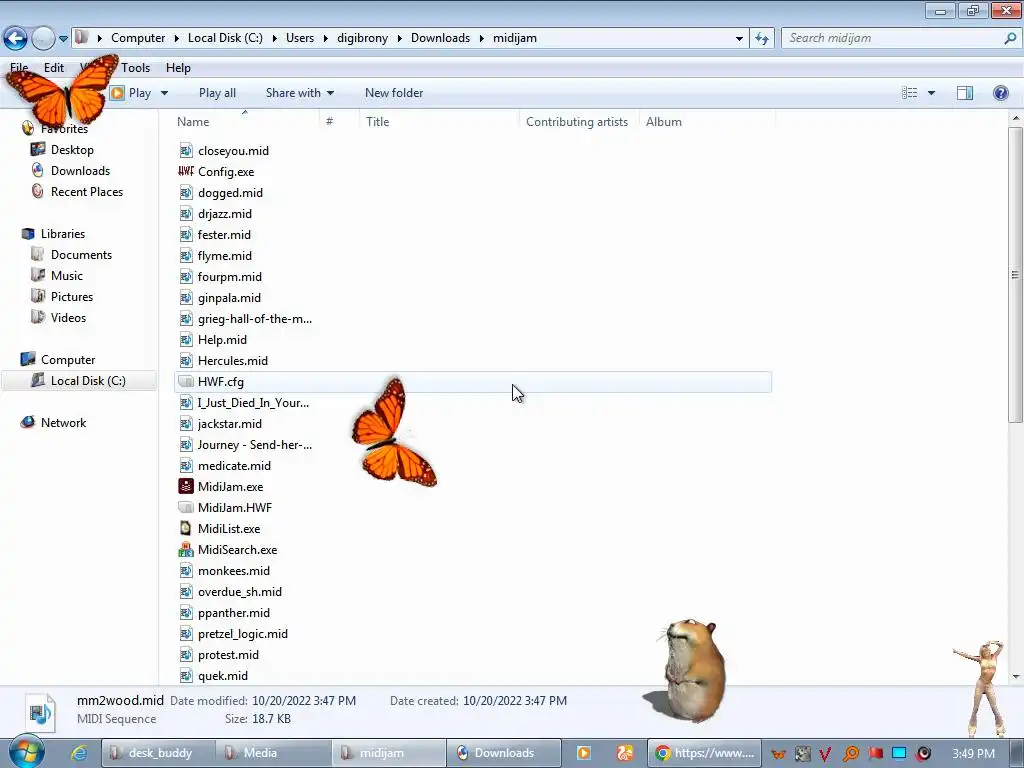Open Recent Places in Favorites
This screenshot has height=768, width=1024.
coord(87,191)
